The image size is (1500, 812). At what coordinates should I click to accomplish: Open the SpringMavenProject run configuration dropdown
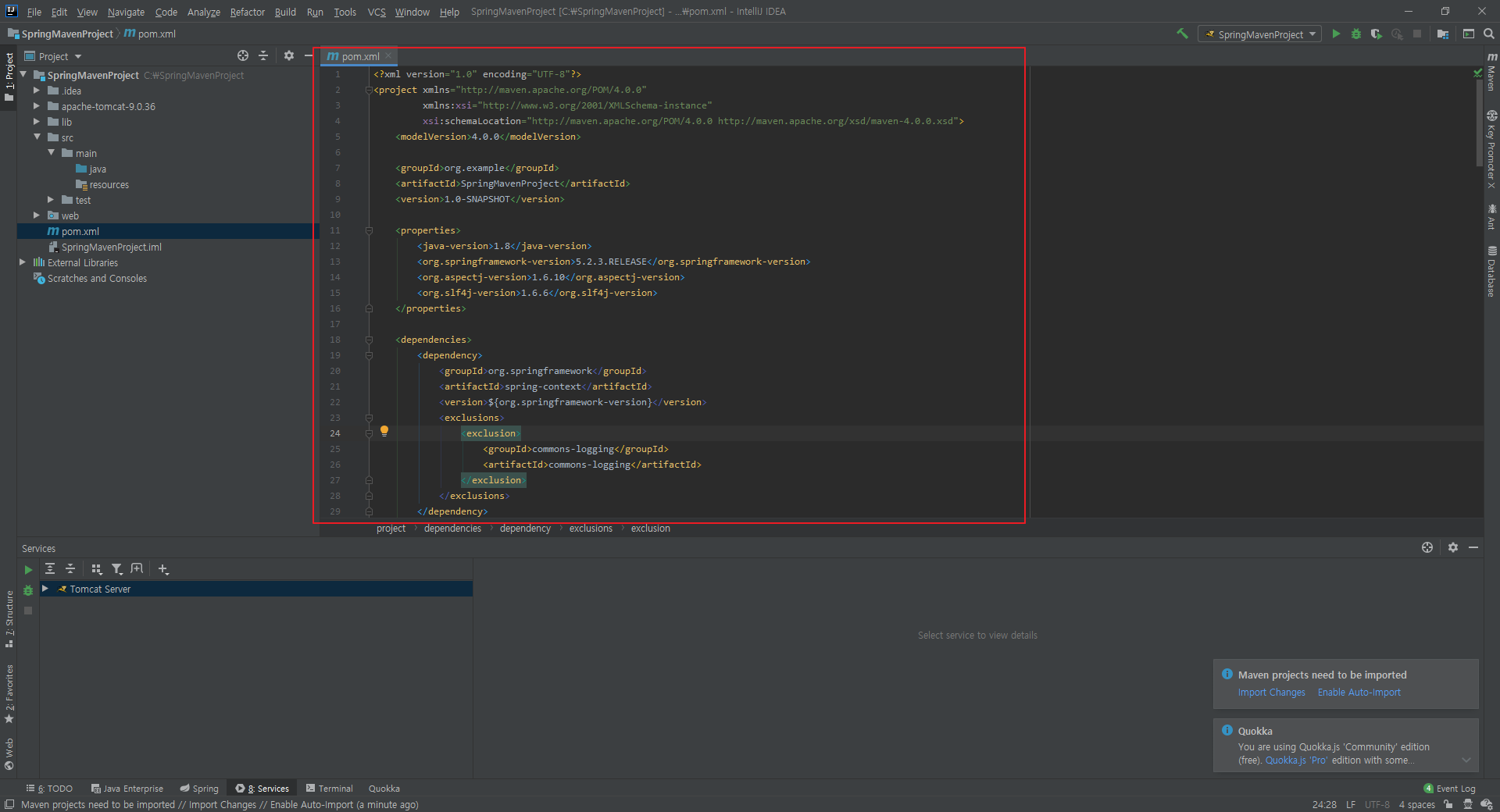coord(1260,34)
